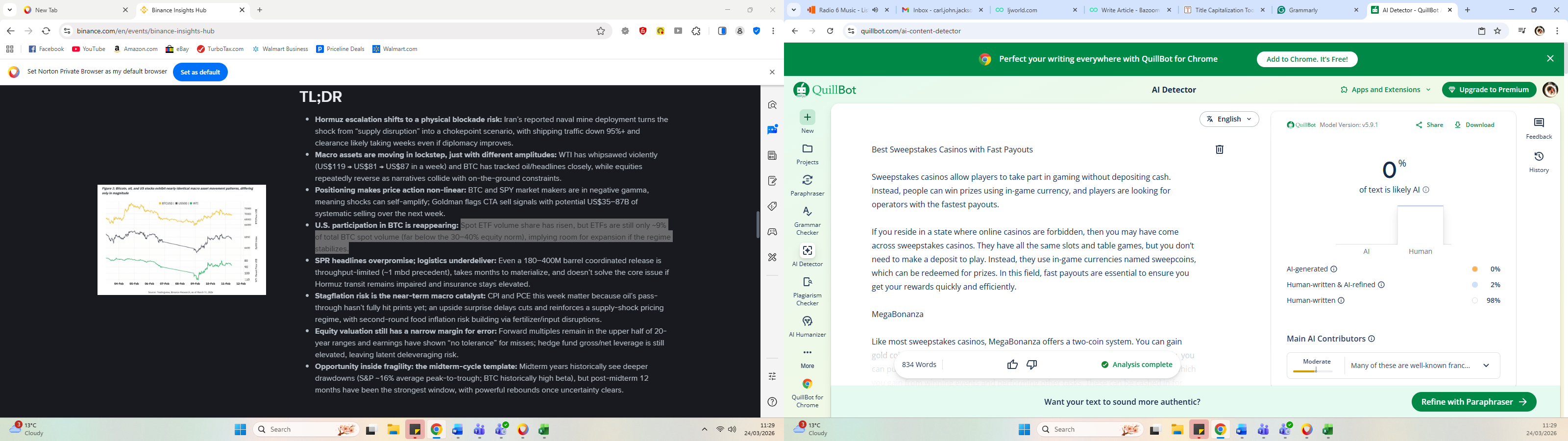Click the Set as default button
The image size is (1568, 441).
tap(200, 73)
